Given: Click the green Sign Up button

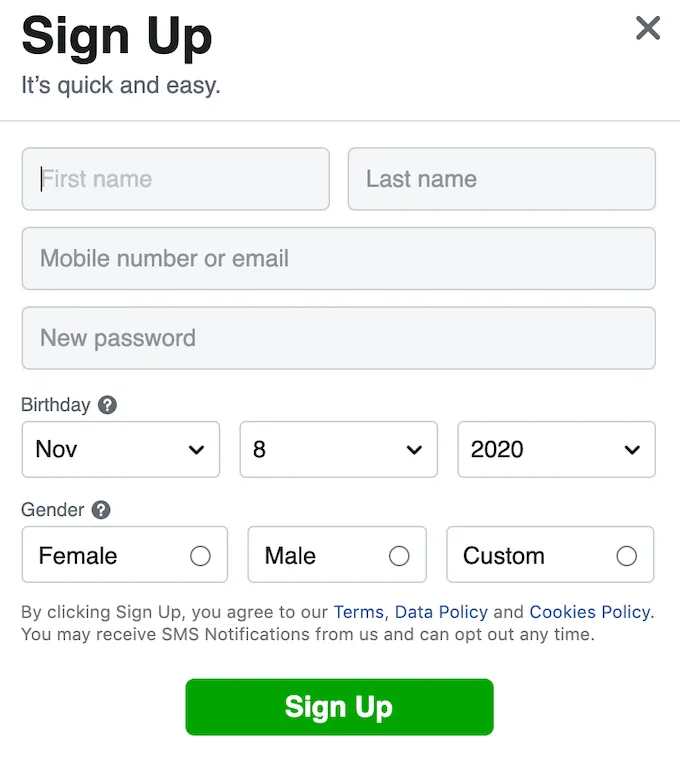Looking at the screenshot, I should pyautogui.click(x=339, y=707).
